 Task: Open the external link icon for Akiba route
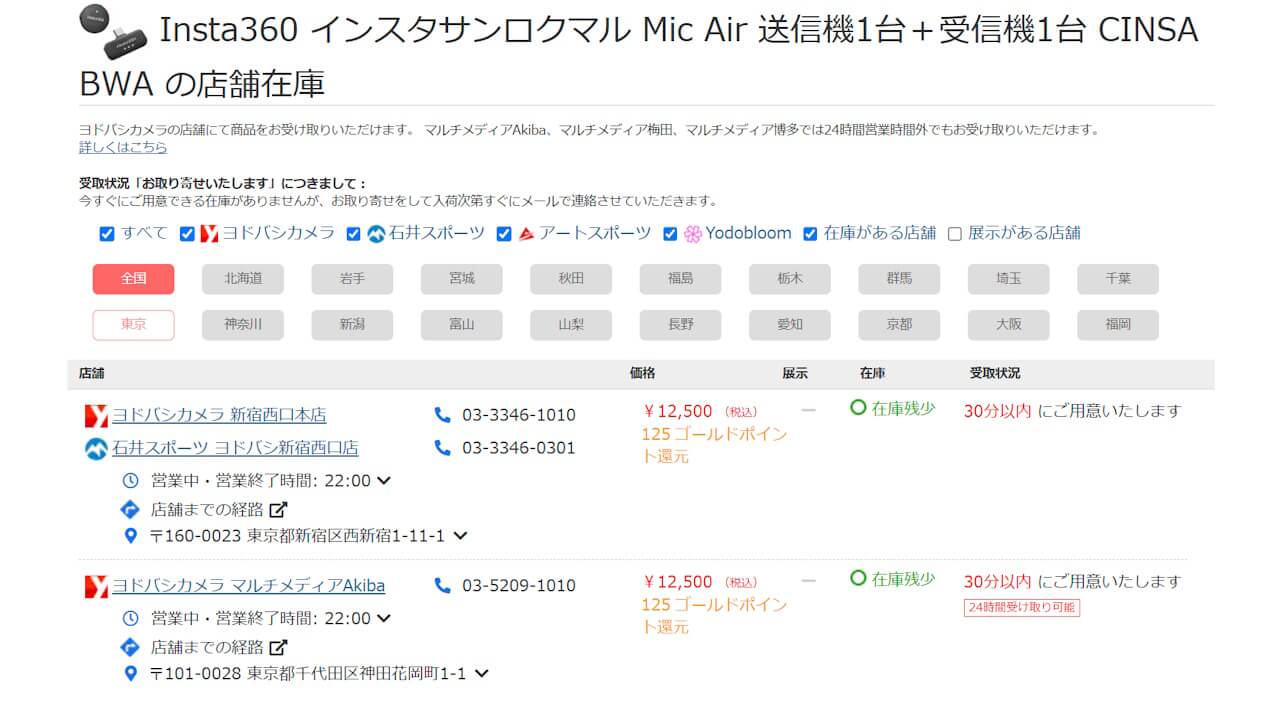[x=280, y=647]
